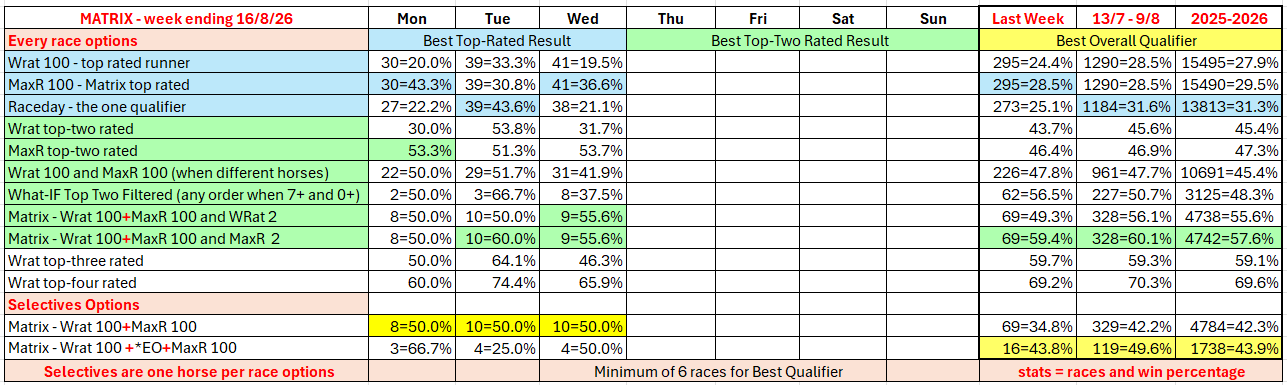The height and width of the screenshot is (385, 1287).
Task: Select the What-IF Top Two Filtered row label
Action: click(x=185, y=194)
